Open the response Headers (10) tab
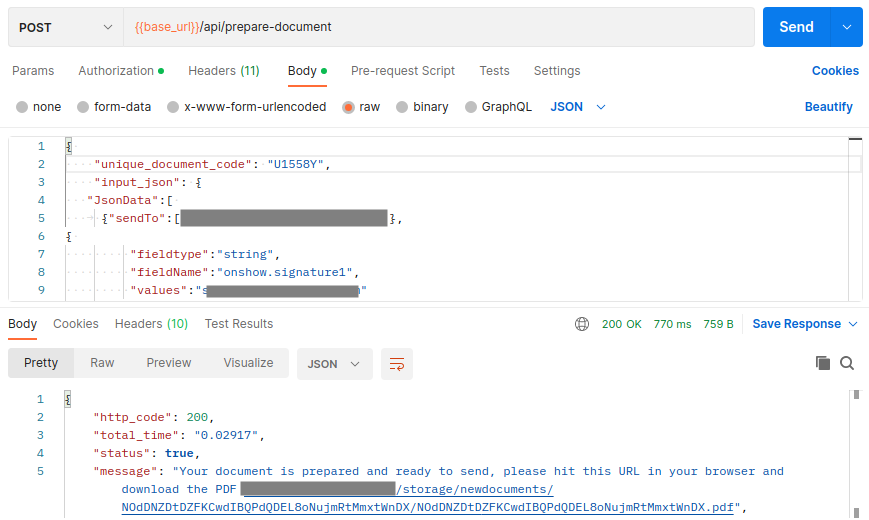Image resolution: width=869 pixels, height=520 pixels. 151,324
